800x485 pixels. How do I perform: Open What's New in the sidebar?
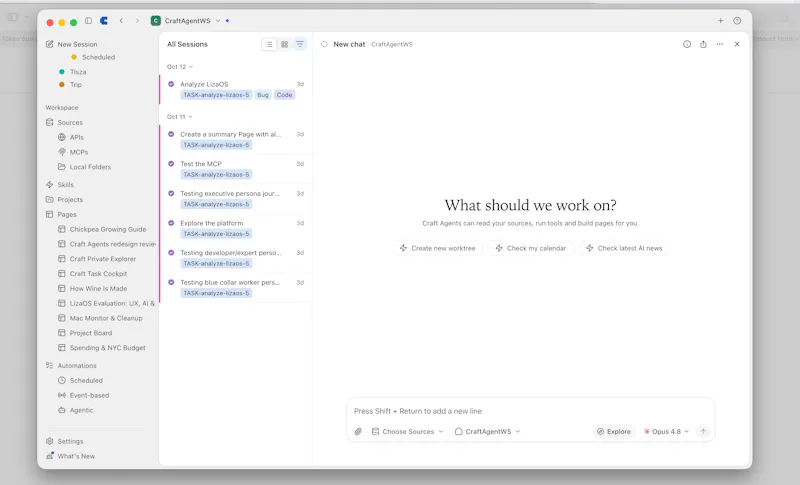click(x=70, y=456)
